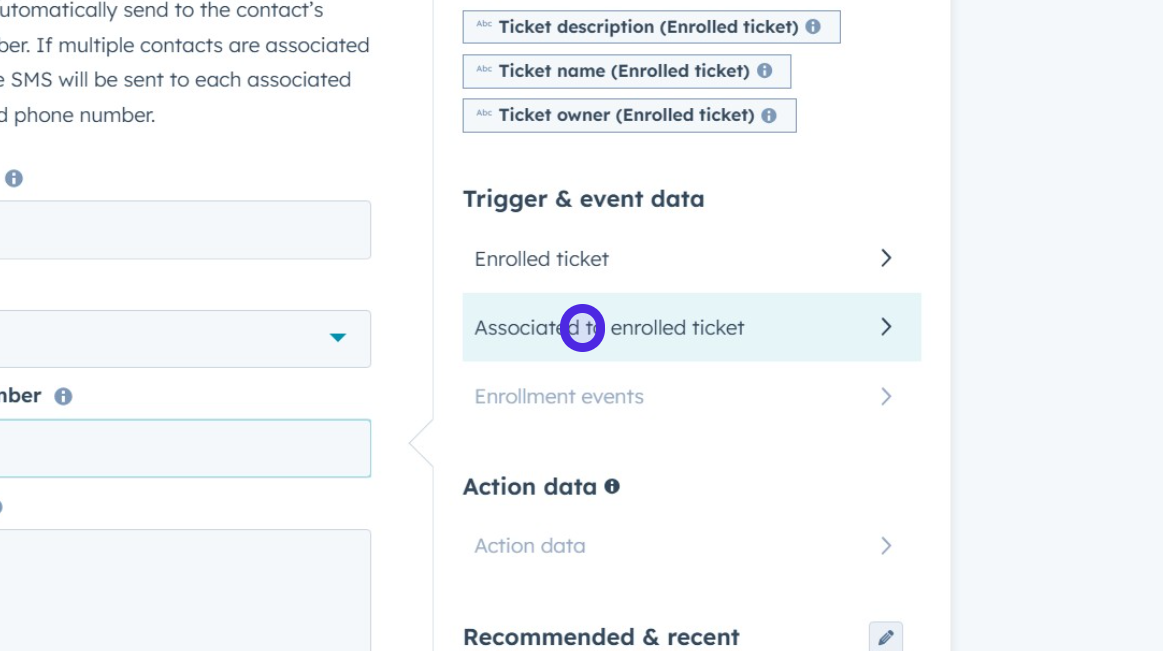Click info icon beside the phone number label
Image resolution: width=1163 pixels, height=651 pixels.
pyautogui.click(x=63, y=396)
